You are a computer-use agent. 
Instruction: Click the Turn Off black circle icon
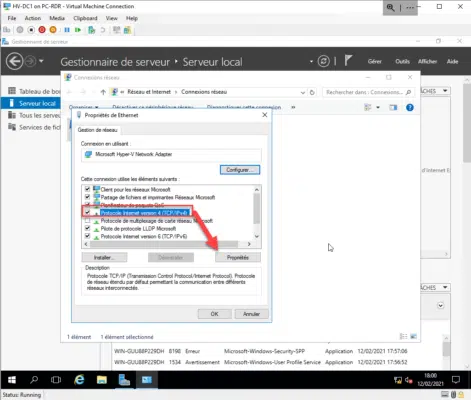click(x=31, y=30)
